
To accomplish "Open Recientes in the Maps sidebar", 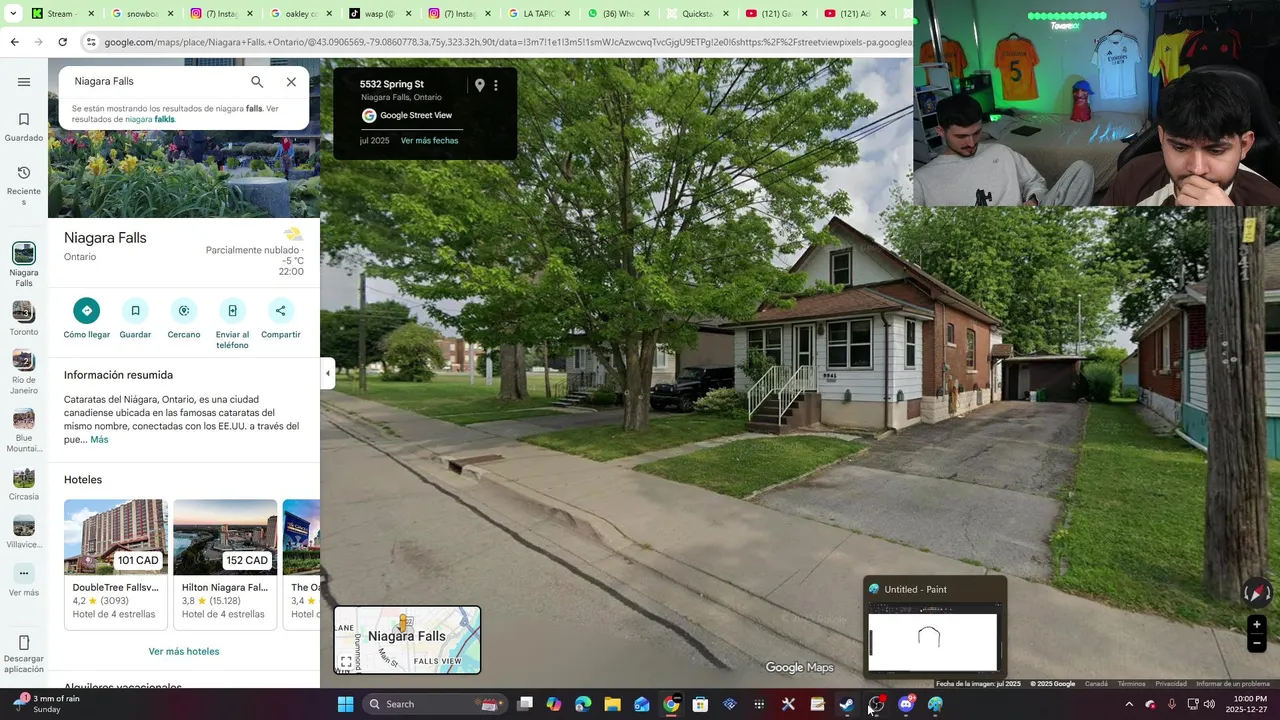I will 24,185.
